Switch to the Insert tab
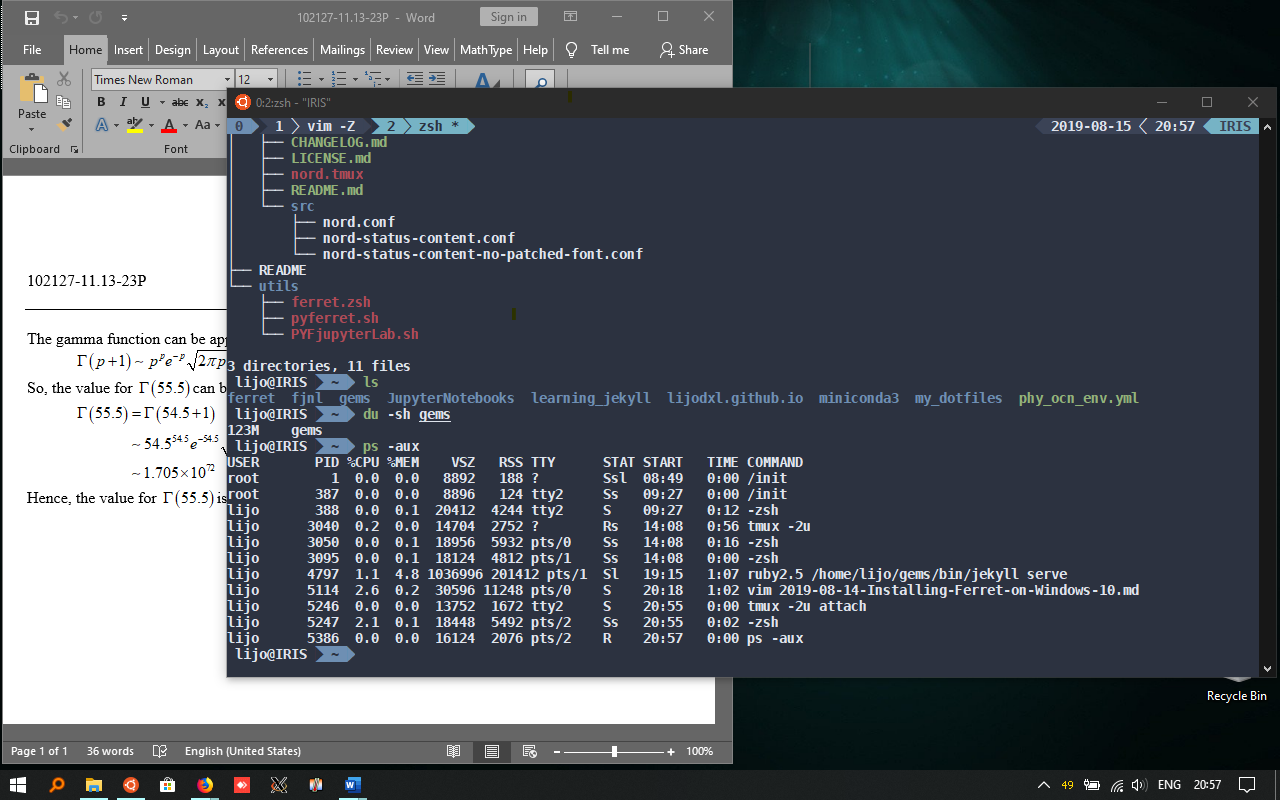Viewport: 1280px width, 800px height. (128, 50)
